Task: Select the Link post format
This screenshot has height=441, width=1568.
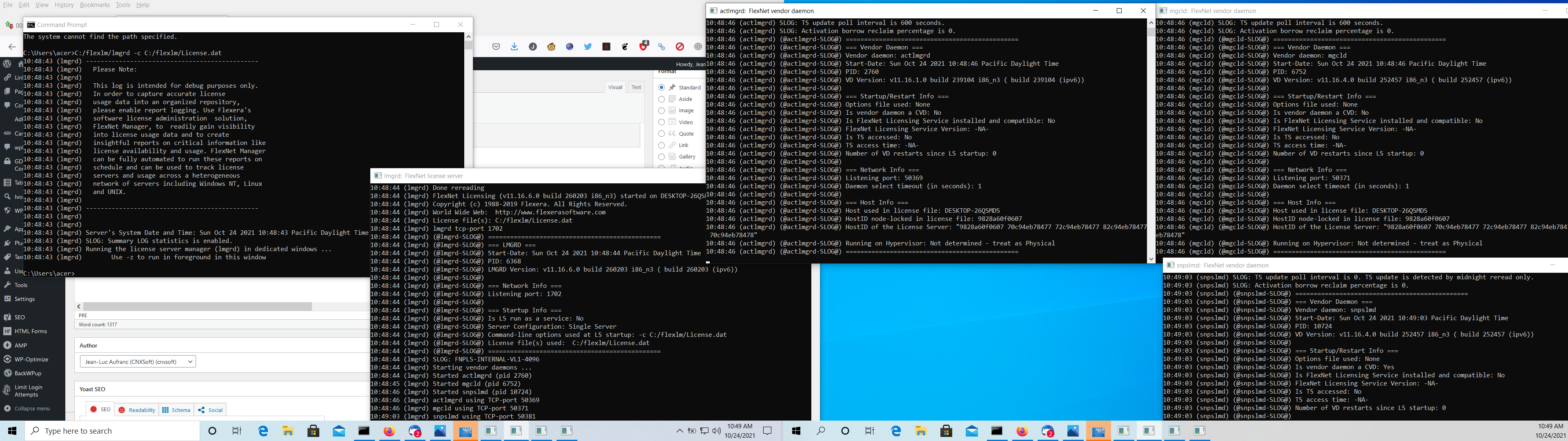Action: pyautogui.click(x=661, y=145)
